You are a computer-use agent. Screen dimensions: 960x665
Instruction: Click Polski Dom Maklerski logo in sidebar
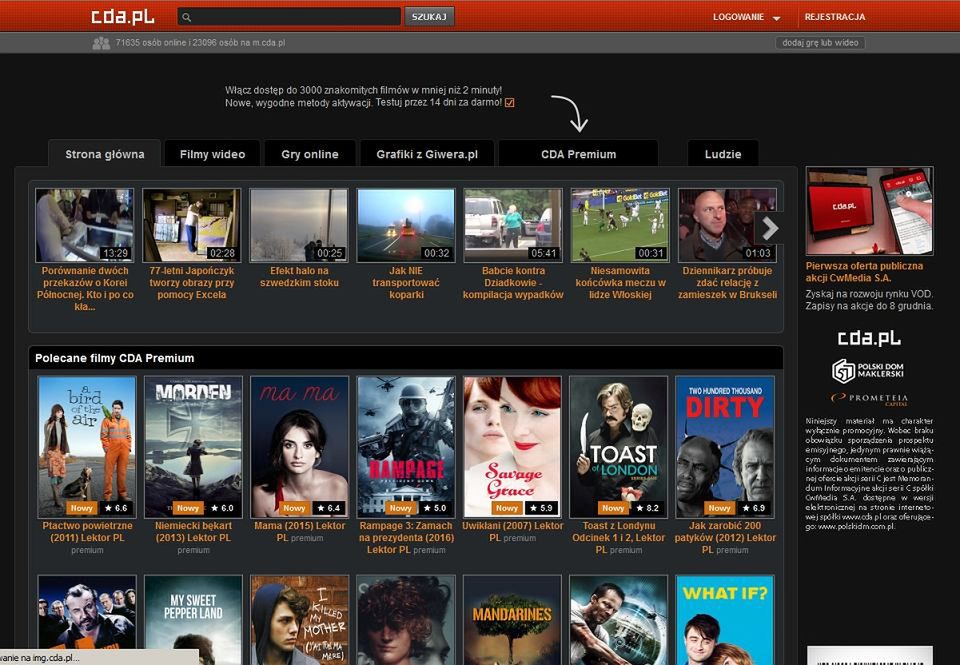[x=868, y=370]
